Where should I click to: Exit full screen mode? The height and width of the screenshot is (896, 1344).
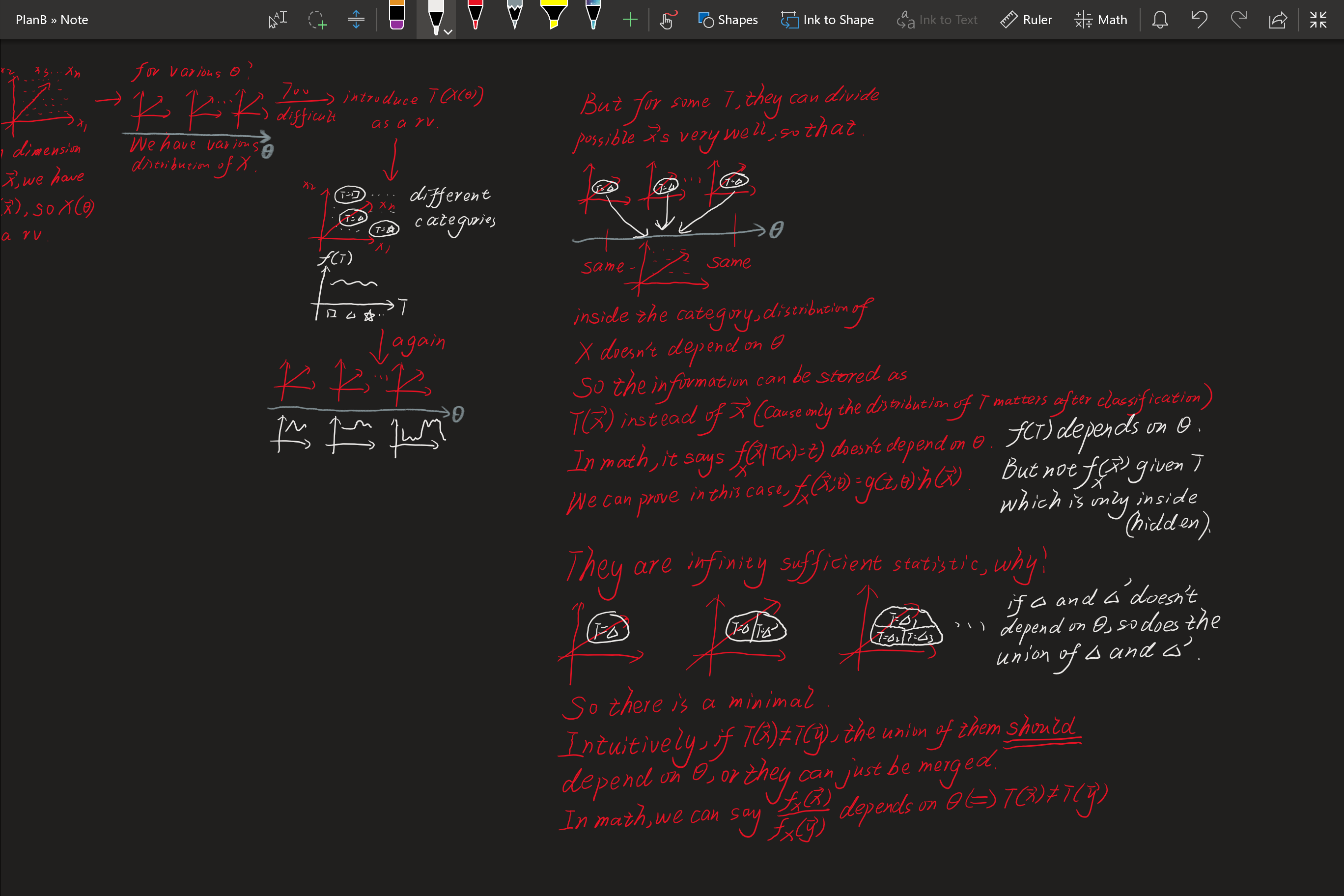click(1317, 20)
